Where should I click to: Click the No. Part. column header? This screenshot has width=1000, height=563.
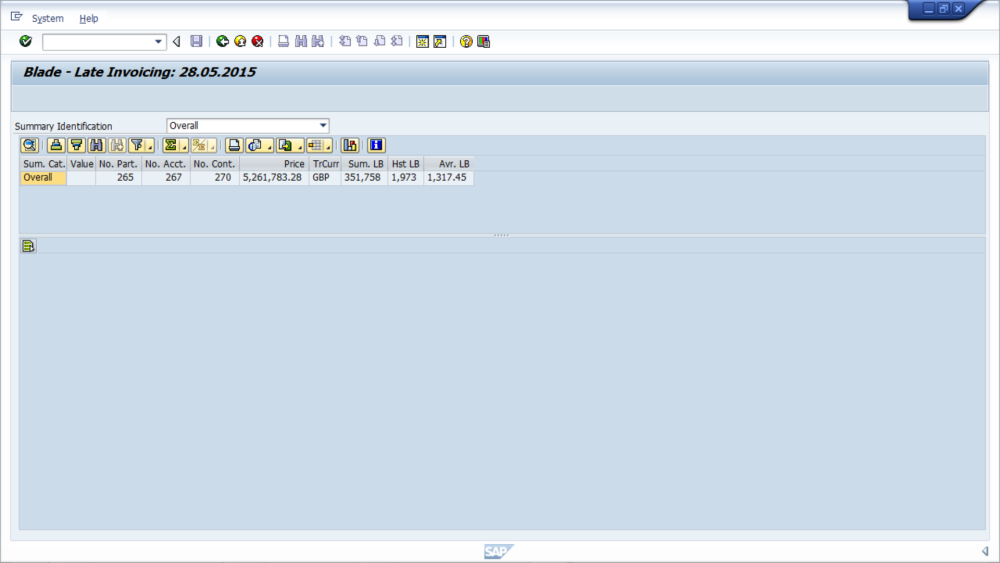[118, 164]
